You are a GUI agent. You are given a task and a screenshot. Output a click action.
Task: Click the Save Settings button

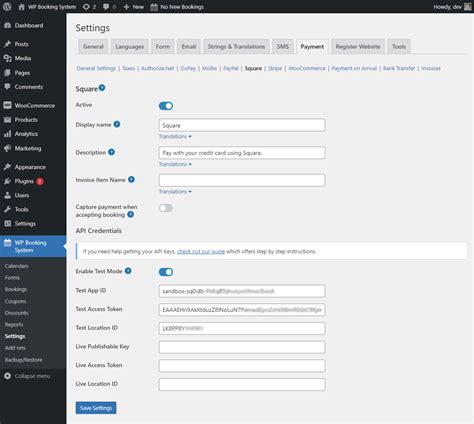tap(96, 408)
